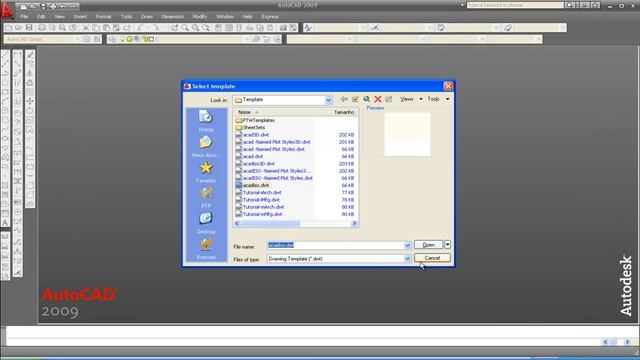The width and height of the screenshot is (640, 360).
Task: Select Tutorial-iMfg.dwt file
Action: [258, 200]
